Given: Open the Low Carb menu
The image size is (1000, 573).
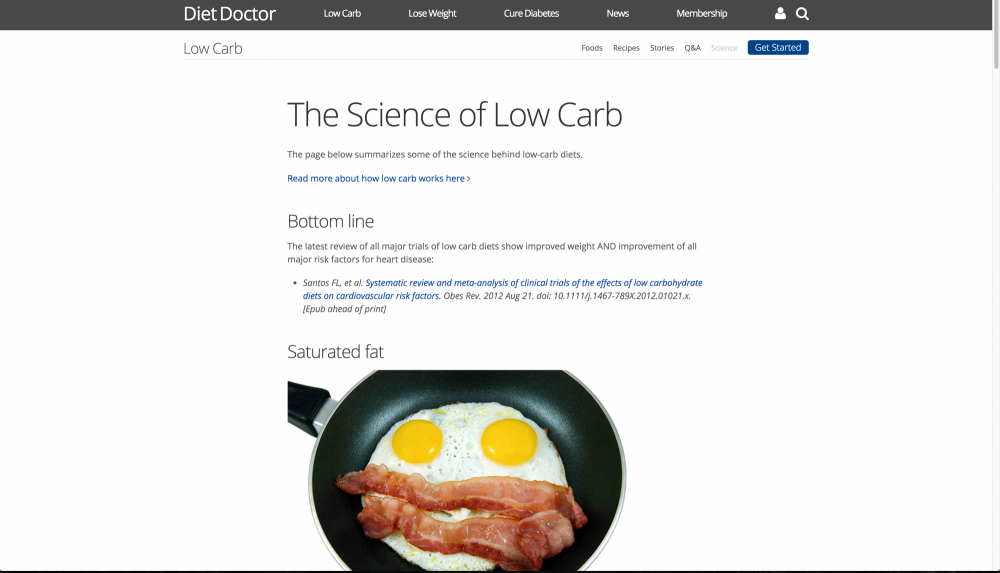Looking at the screenshot, I should coord(342,14).
